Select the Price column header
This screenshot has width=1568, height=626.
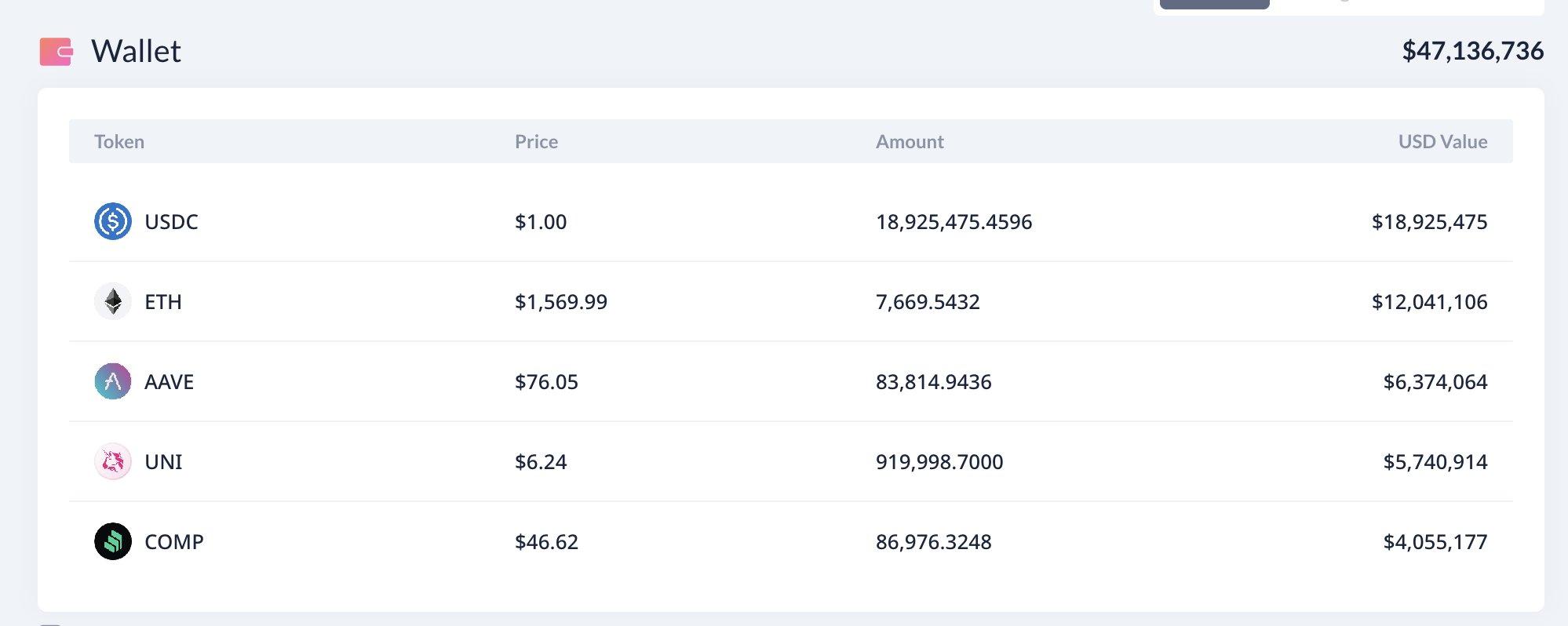[536, 141]
